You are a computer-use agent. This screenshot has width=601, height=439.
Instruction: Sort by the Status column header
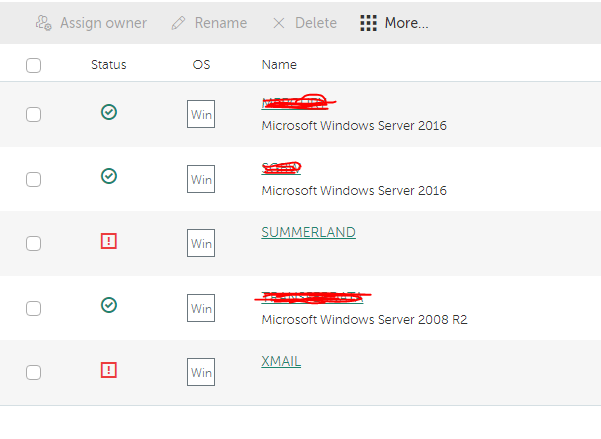[x=108, y=65]
